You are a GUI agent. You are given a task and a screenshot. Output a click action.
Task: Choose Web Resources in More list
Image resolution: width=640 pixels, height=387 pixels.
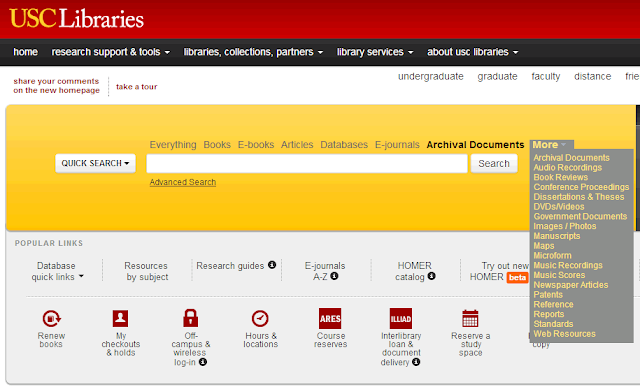(x=564, y=334)
